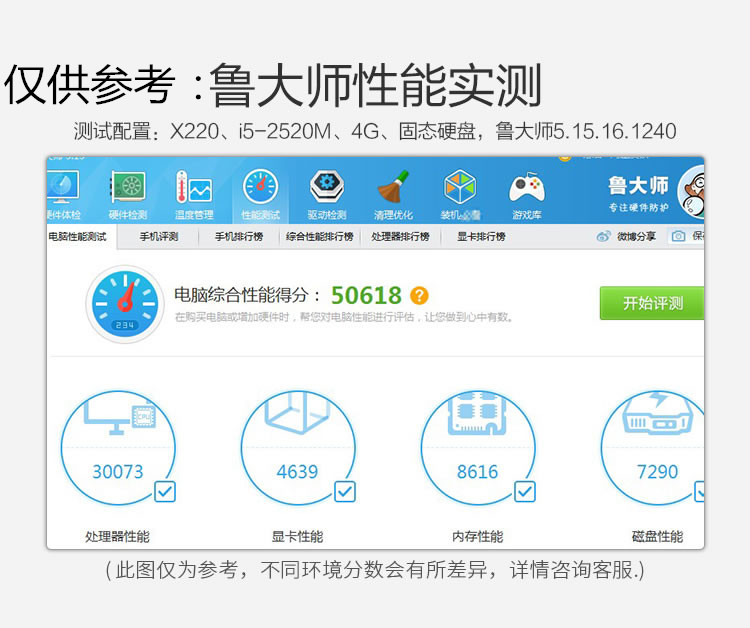The height and width of the screenshot is (628, 750).
Task: Open the 驱动检测 driver detection icon
Action: (x=327, y=187)
